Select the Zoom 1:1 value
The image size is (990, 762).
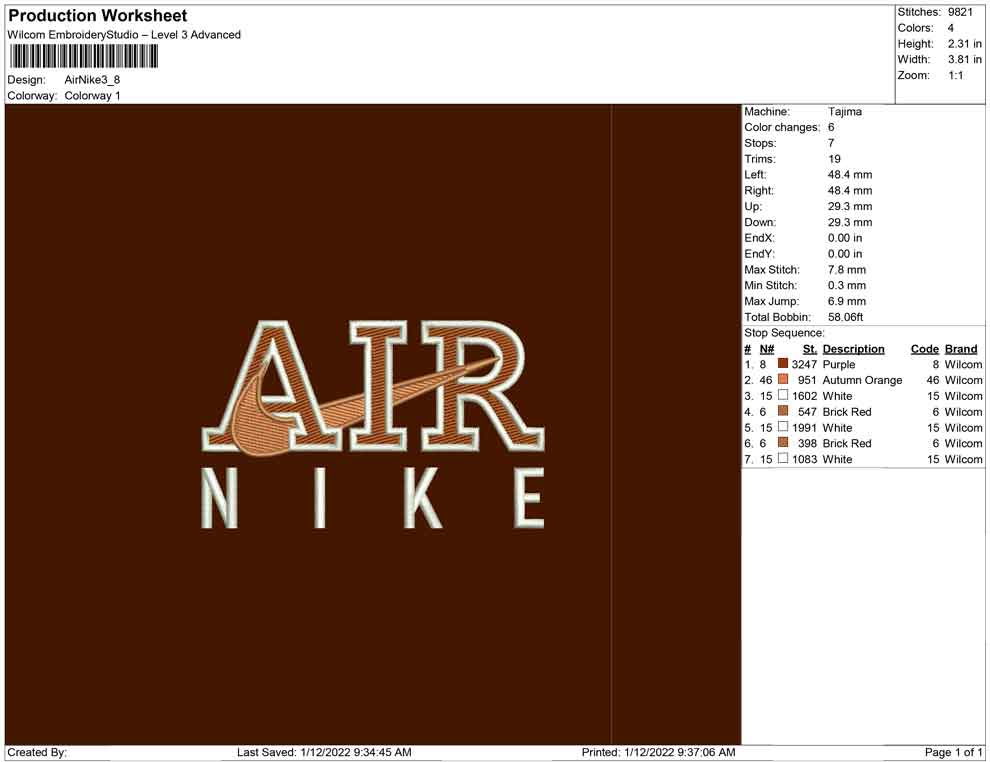click(955, 76)
